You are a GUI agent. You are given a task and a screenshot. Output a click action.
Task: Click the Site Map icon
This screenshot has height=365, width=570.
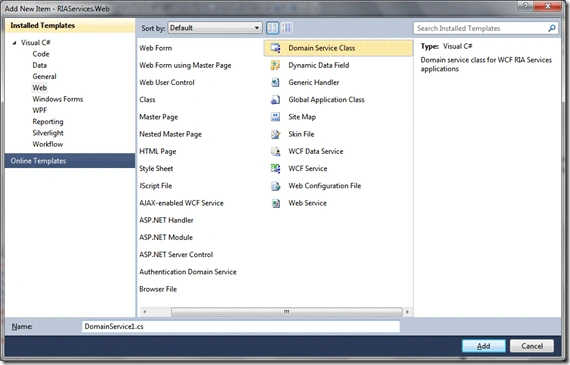click(276, 117)
